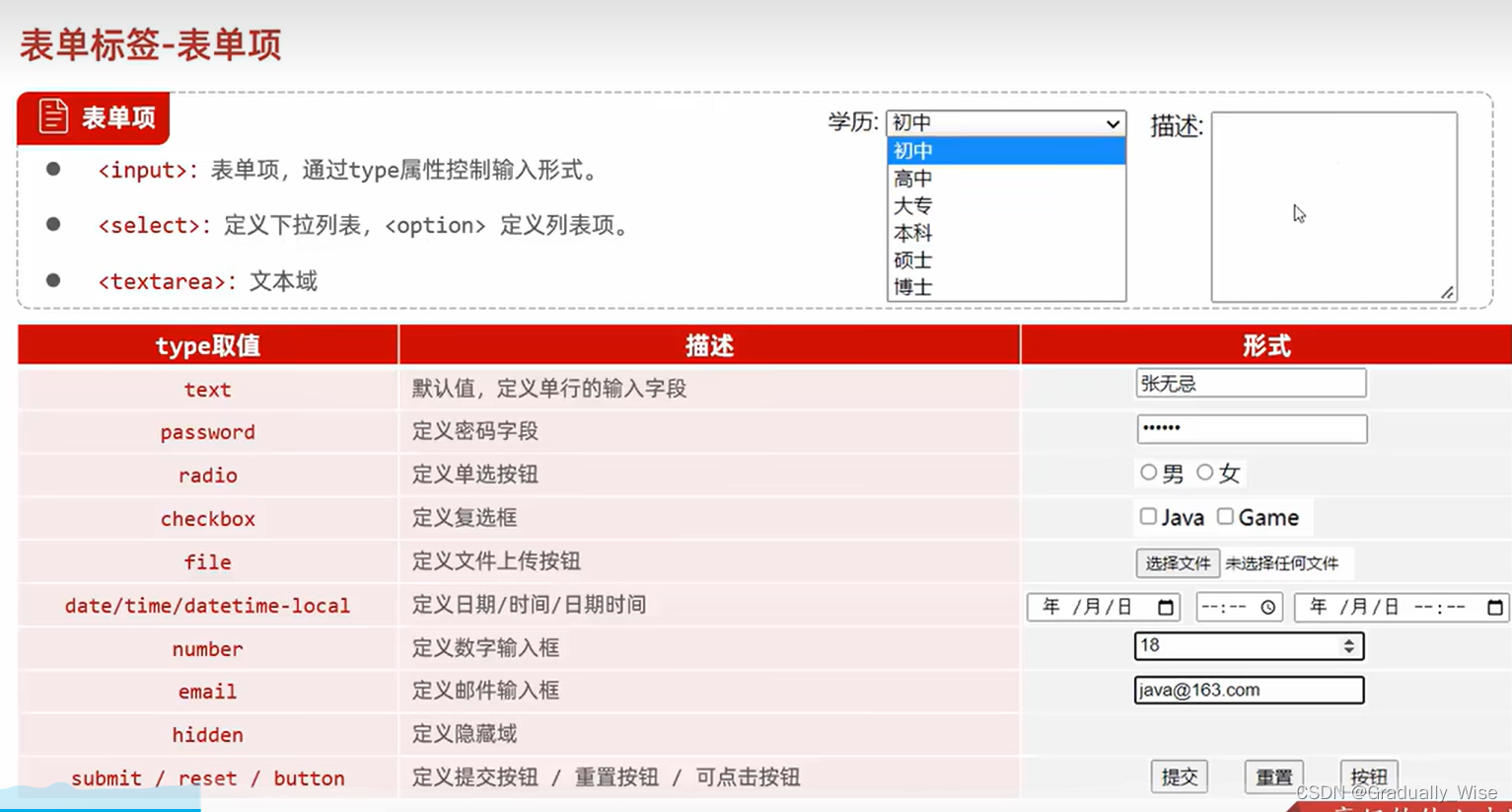Click the number field spinner arrows
Viewport: 1512px width, 812px height.
click(x=1348, y=646)
